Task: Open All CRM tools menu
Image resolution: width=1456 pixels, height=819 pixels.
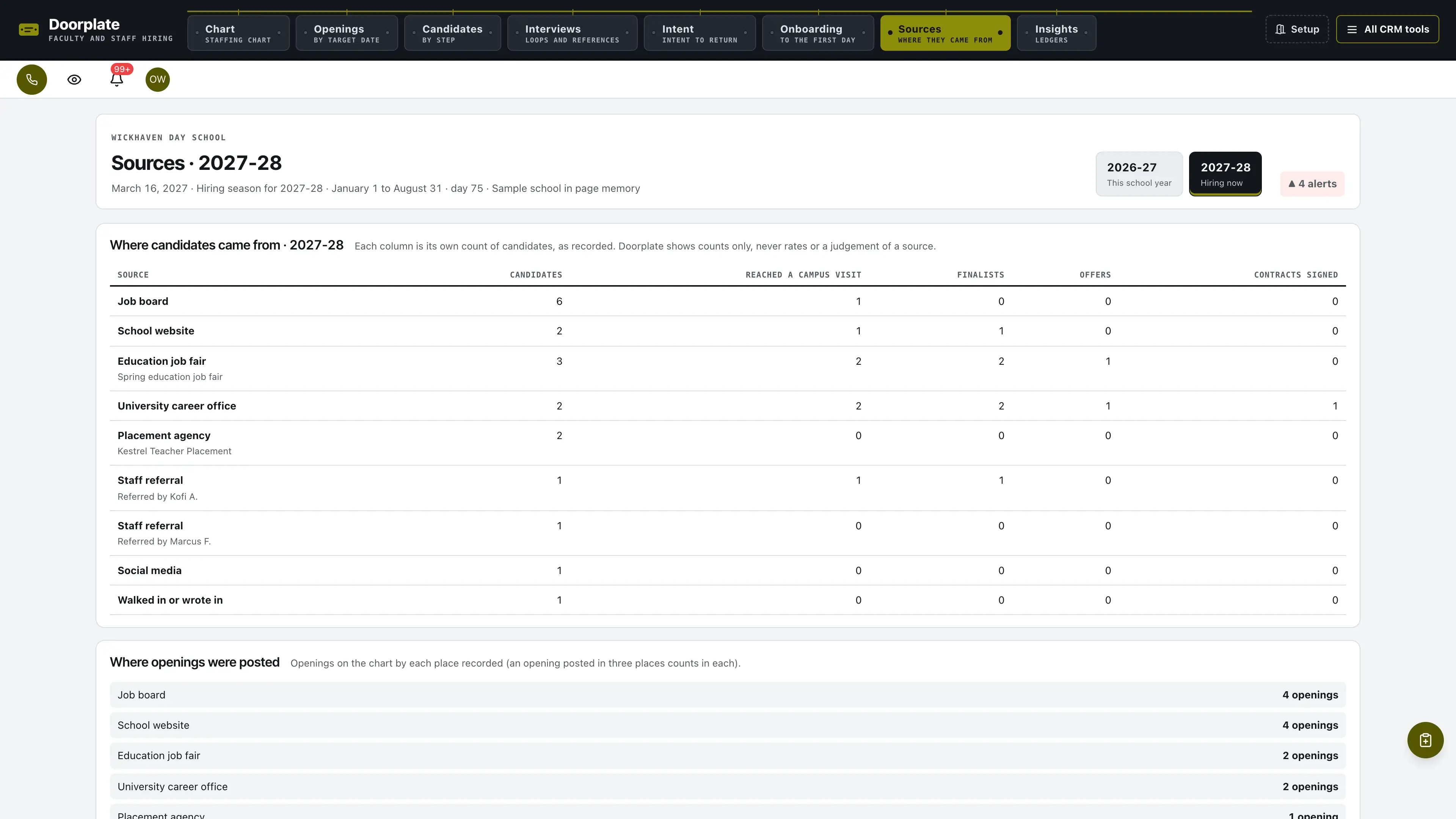Action: pos(1388,30)
